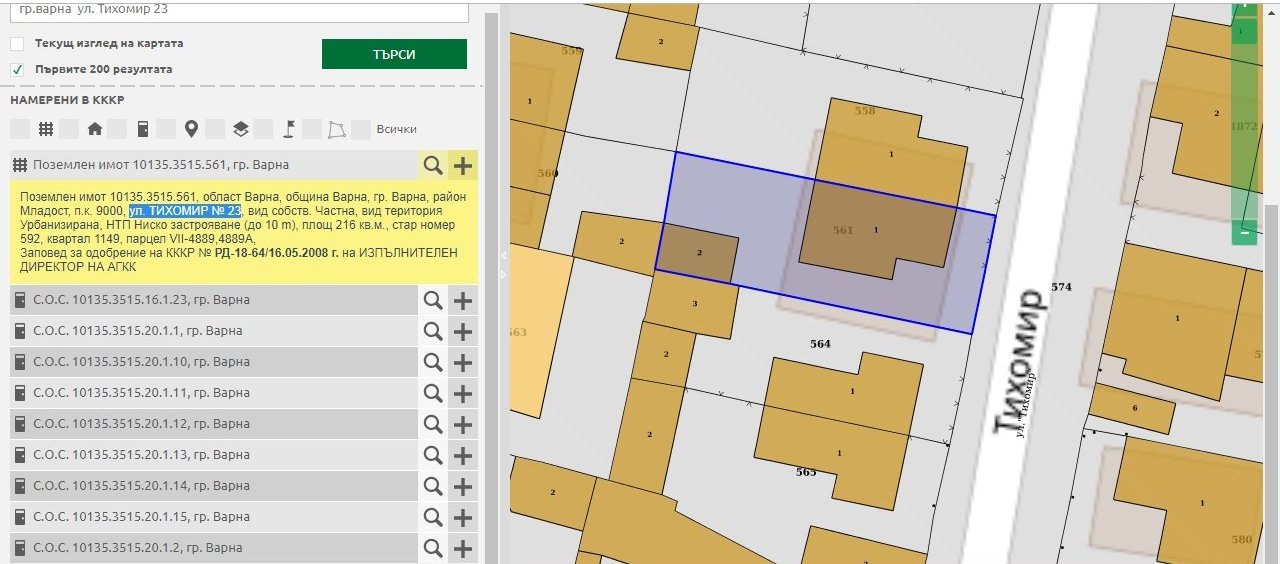The height and width of the screenshot is (564, 1280).
Task: Click the flag filter icon
Action: [x=288, y=129]
